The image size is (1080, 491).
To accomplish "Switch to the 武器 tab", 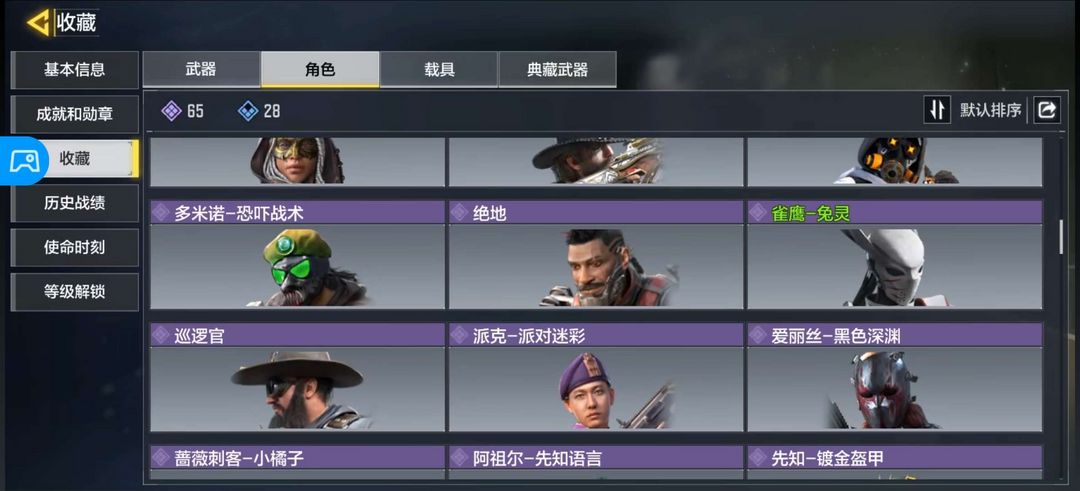I will coord(201,70).
